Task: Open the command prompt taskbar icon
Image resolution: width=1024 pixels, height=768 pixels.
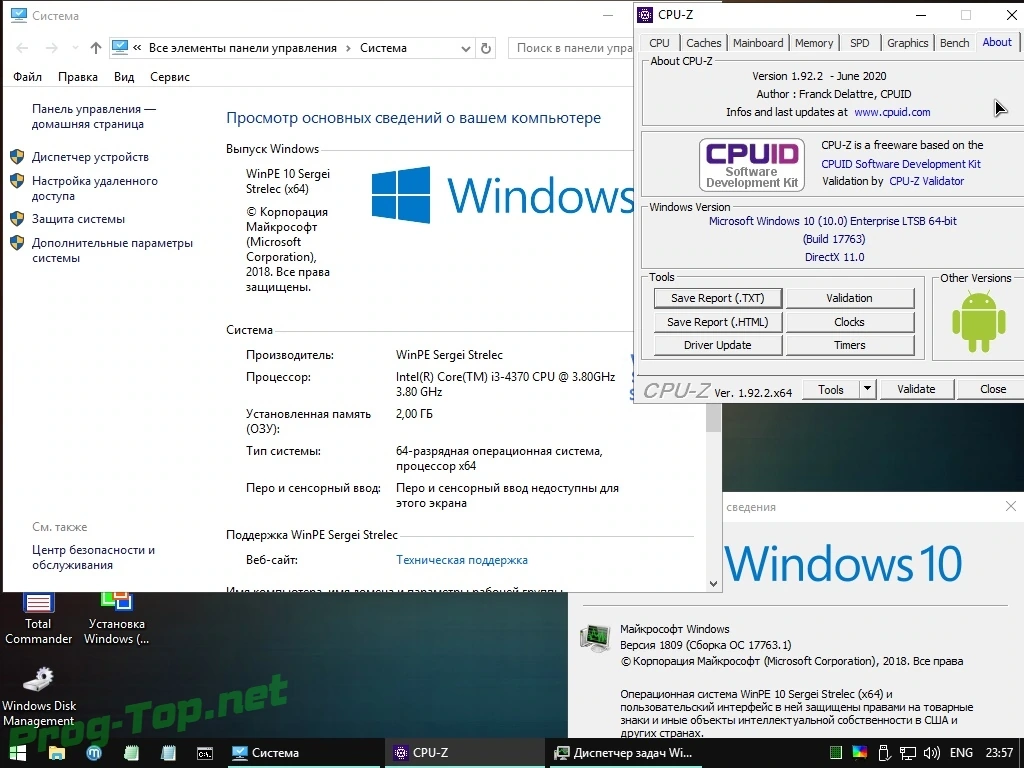Action: (x=204, y=753)
